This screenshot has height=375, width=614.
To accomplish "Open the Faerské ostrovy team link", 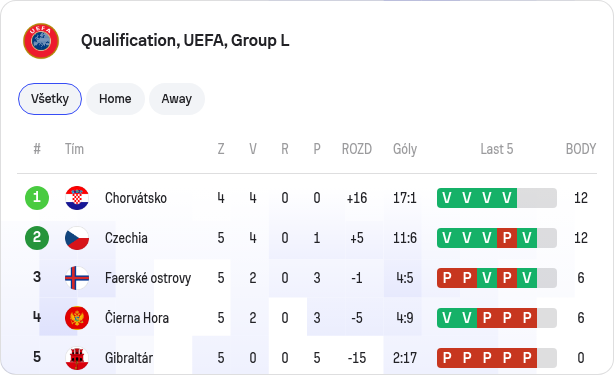I will coord(148,278).
